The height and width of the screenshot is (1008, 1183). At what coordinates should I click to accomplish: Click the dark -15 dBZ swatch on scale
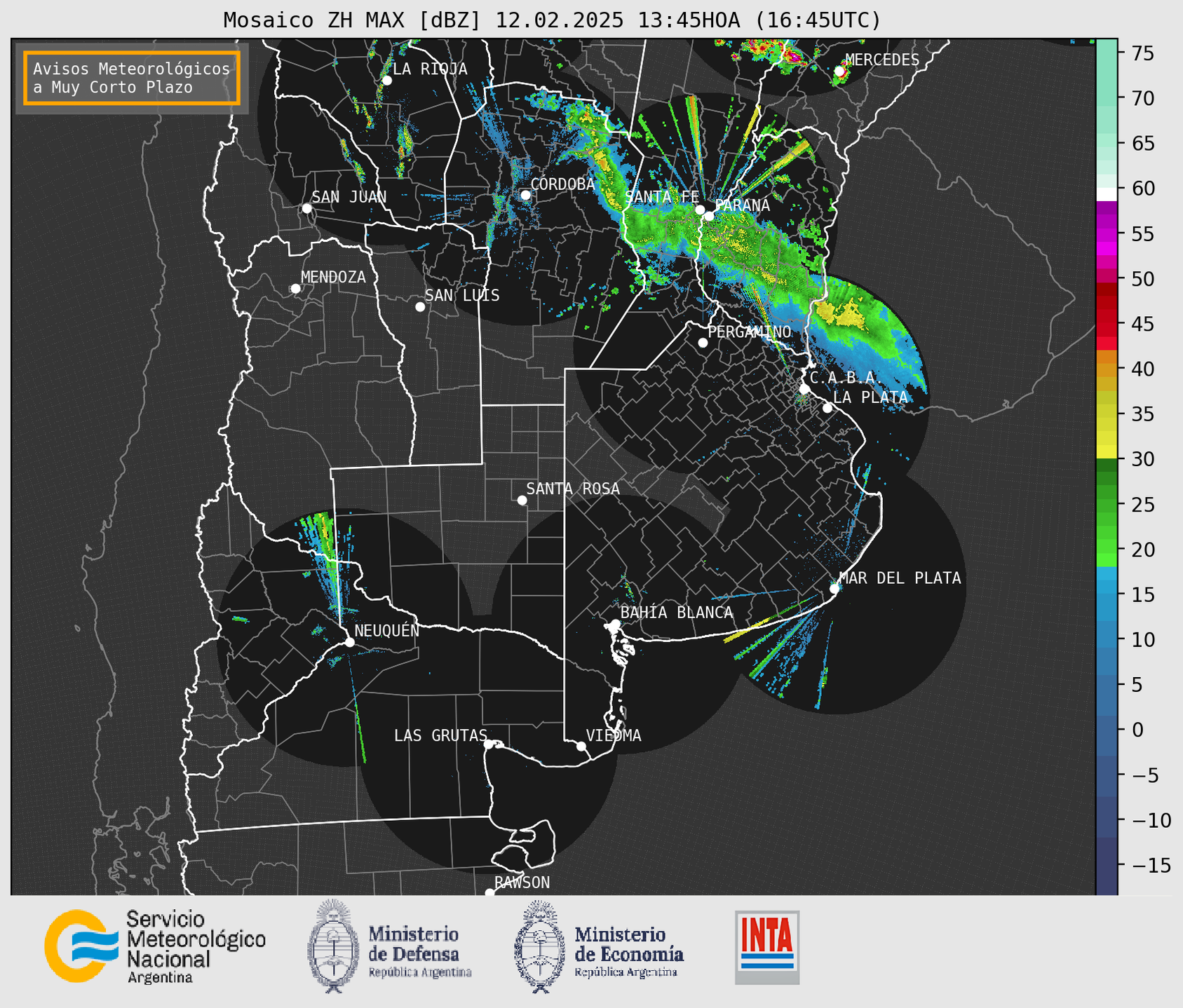coord(1107,866)
